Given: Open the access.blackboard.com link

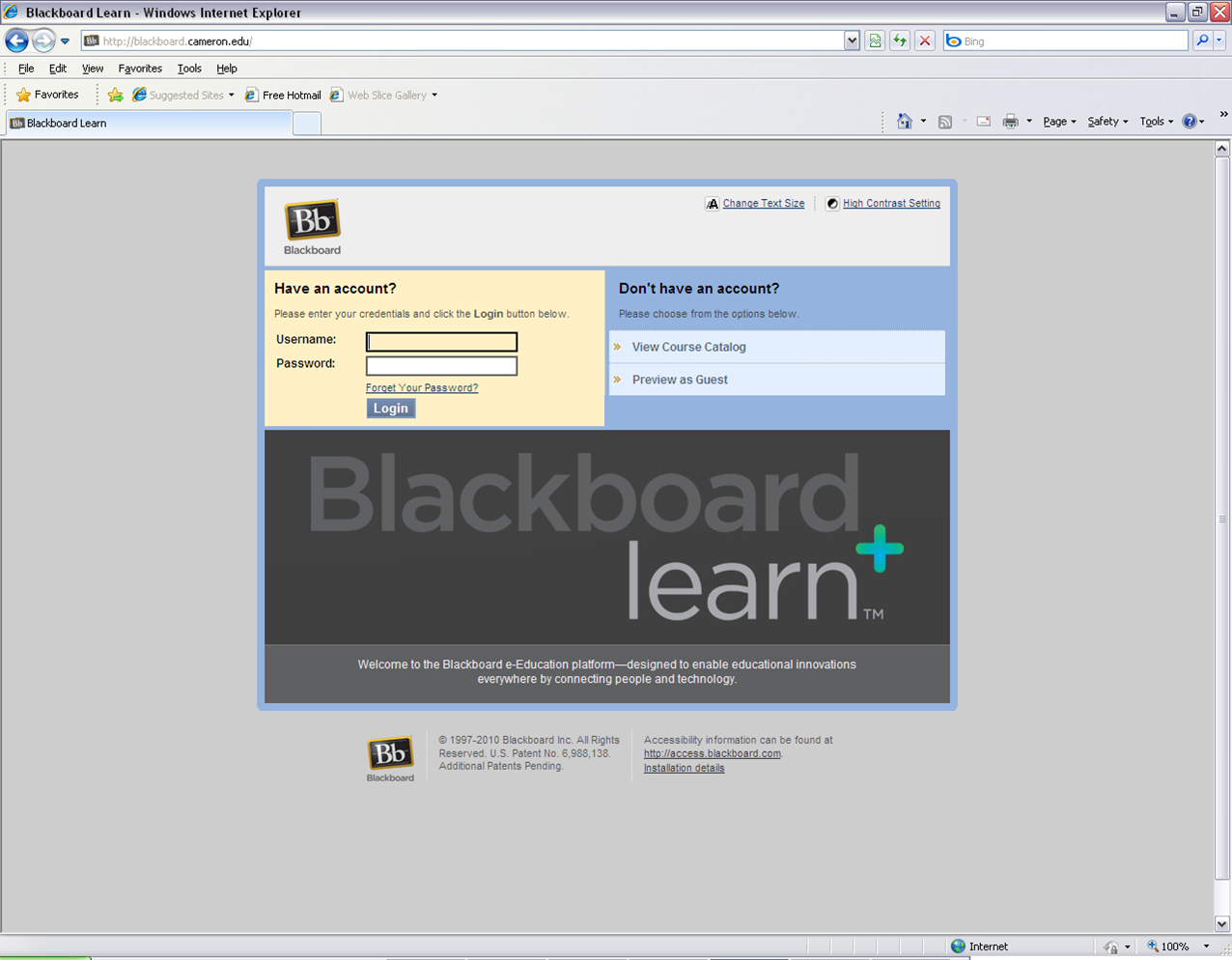Looking at the screenshot, I should tap(712, 754).
